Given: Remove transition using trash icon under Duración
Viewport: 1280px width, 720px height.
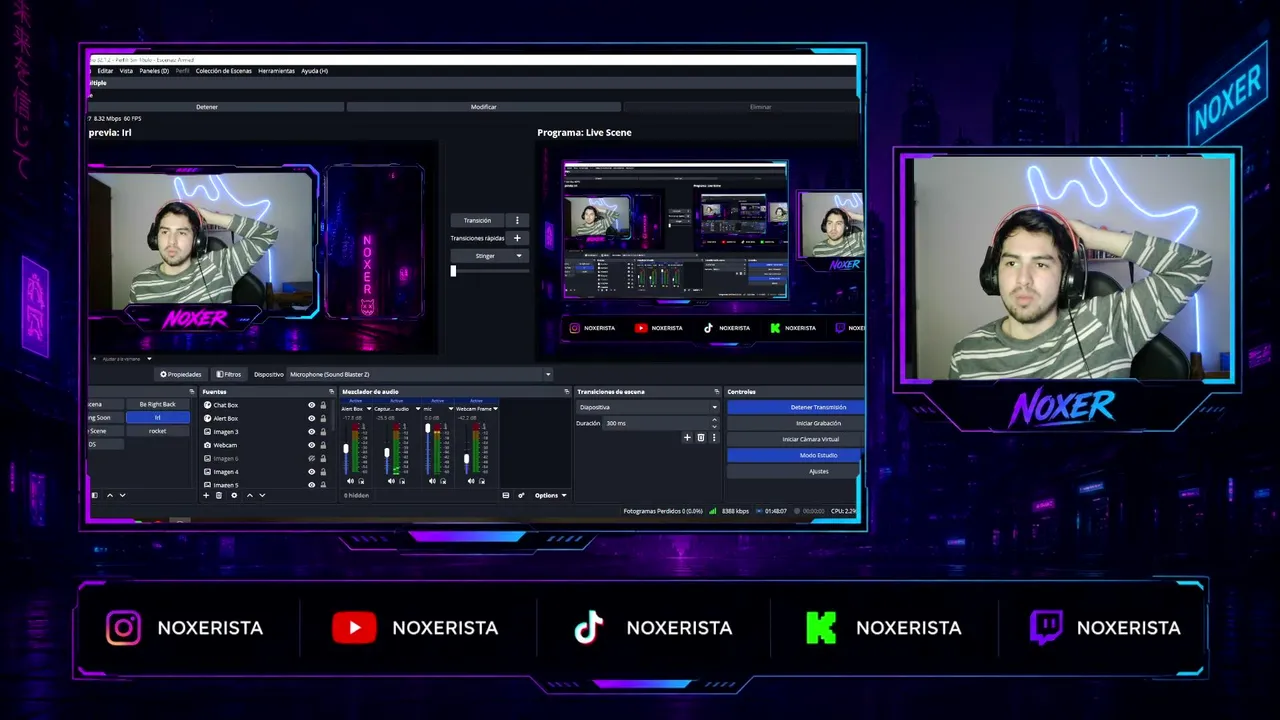Looking at the screenshot, I should 700,437.
